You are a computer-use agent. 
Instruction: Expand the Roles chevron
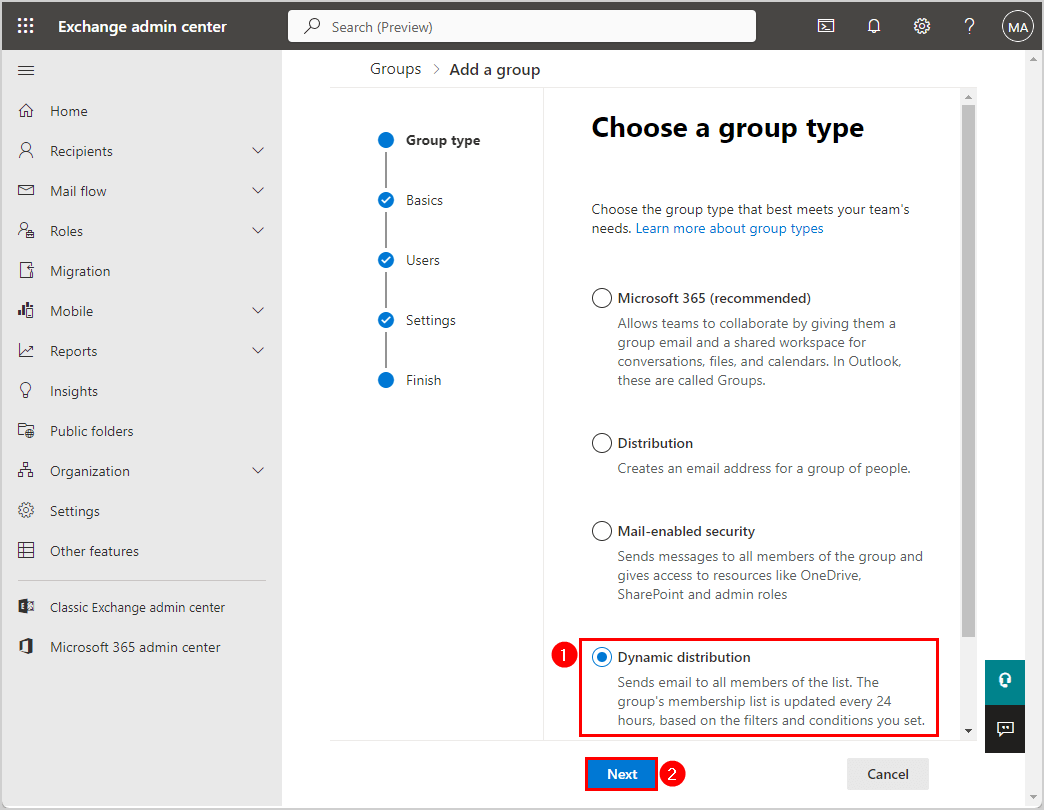pos(258,230)
